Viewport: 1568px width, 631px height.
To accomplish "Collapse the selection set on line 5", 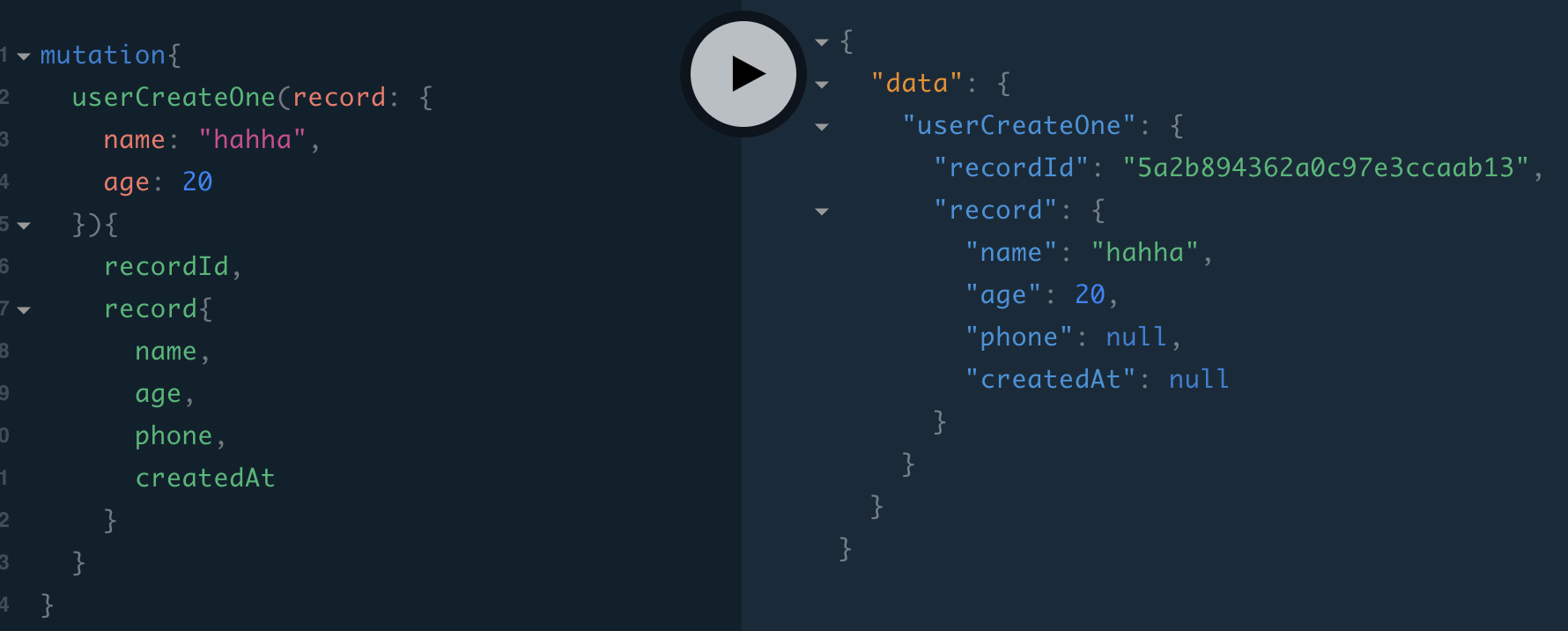I will tap(24, 226).
